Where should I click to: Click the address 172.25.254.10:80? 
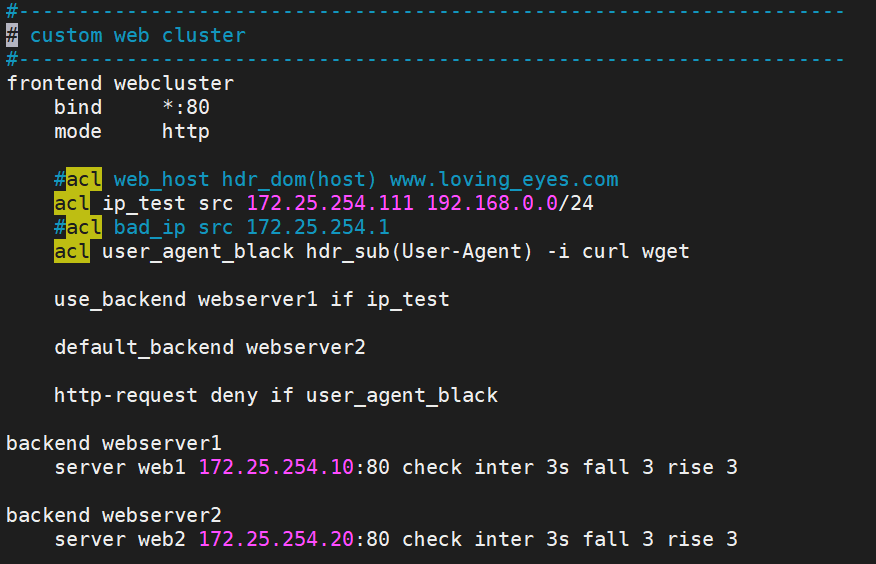[294, 467]
